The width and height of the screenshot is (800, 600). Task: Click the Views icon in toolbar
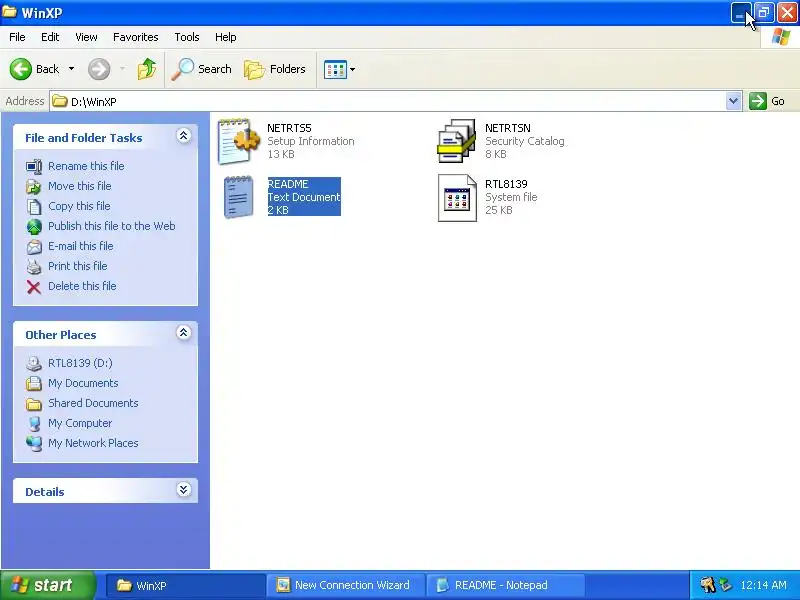point(335,69)
